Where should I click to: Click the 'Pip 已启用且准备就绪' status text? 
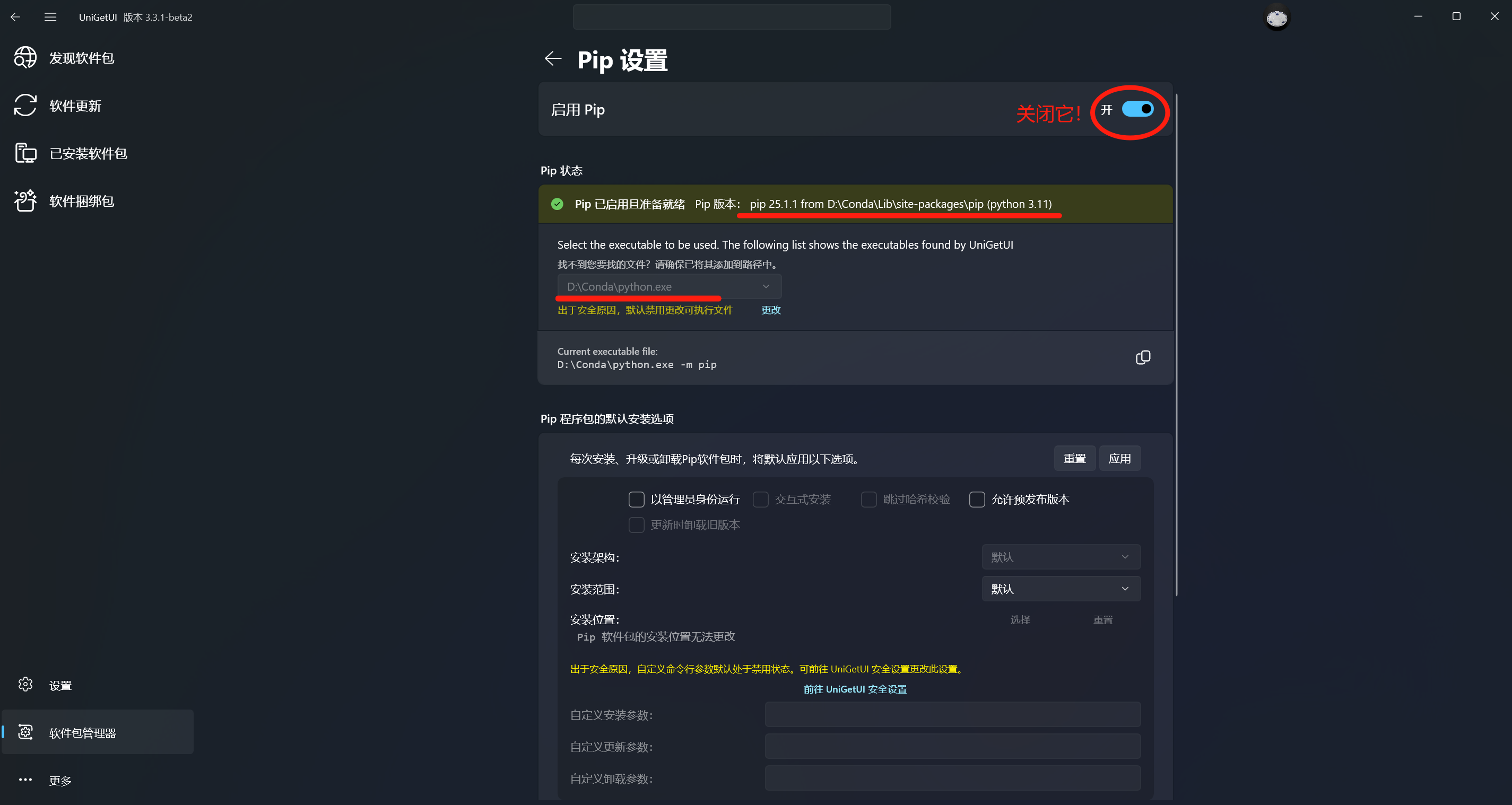pyautogui.click(x=630, y=204)
